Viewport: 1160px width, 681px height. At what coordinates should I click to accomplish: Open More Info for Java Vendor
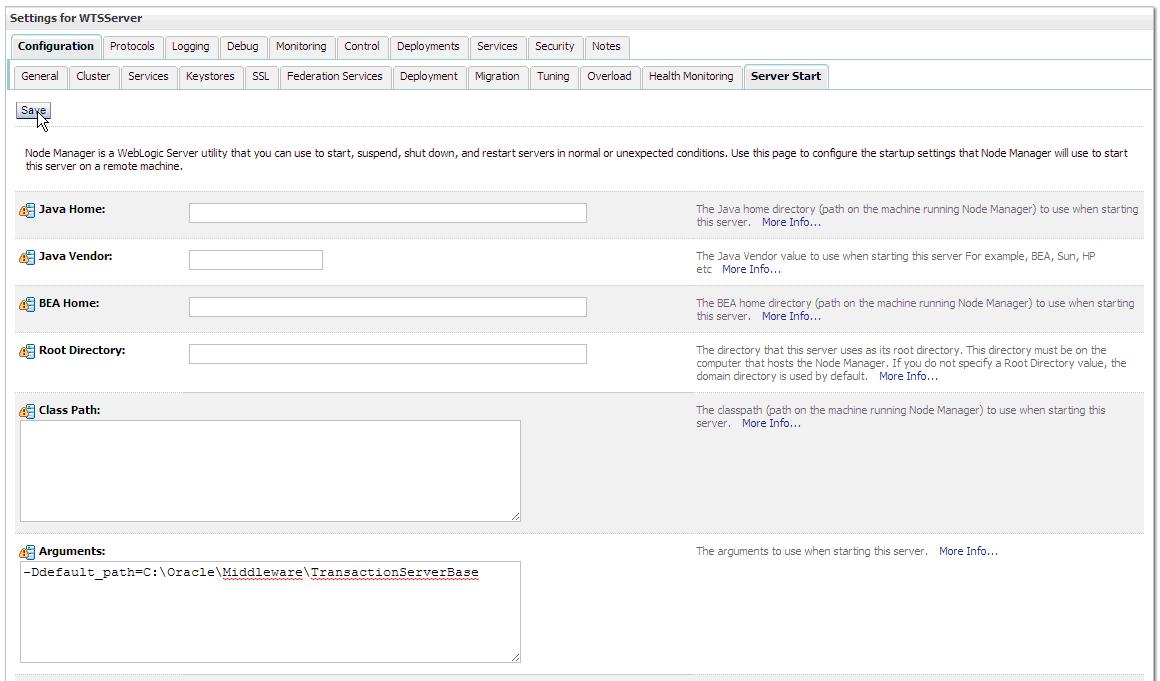tap(752, 270)
